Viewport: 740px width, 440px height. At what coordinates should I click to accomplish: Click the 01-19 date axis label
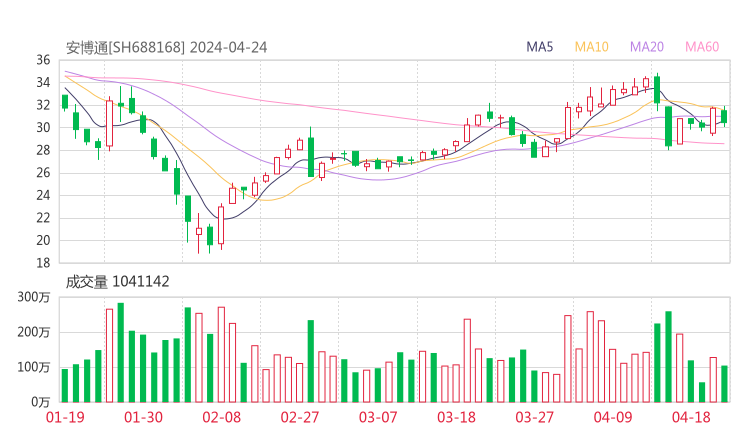point(65,417)
